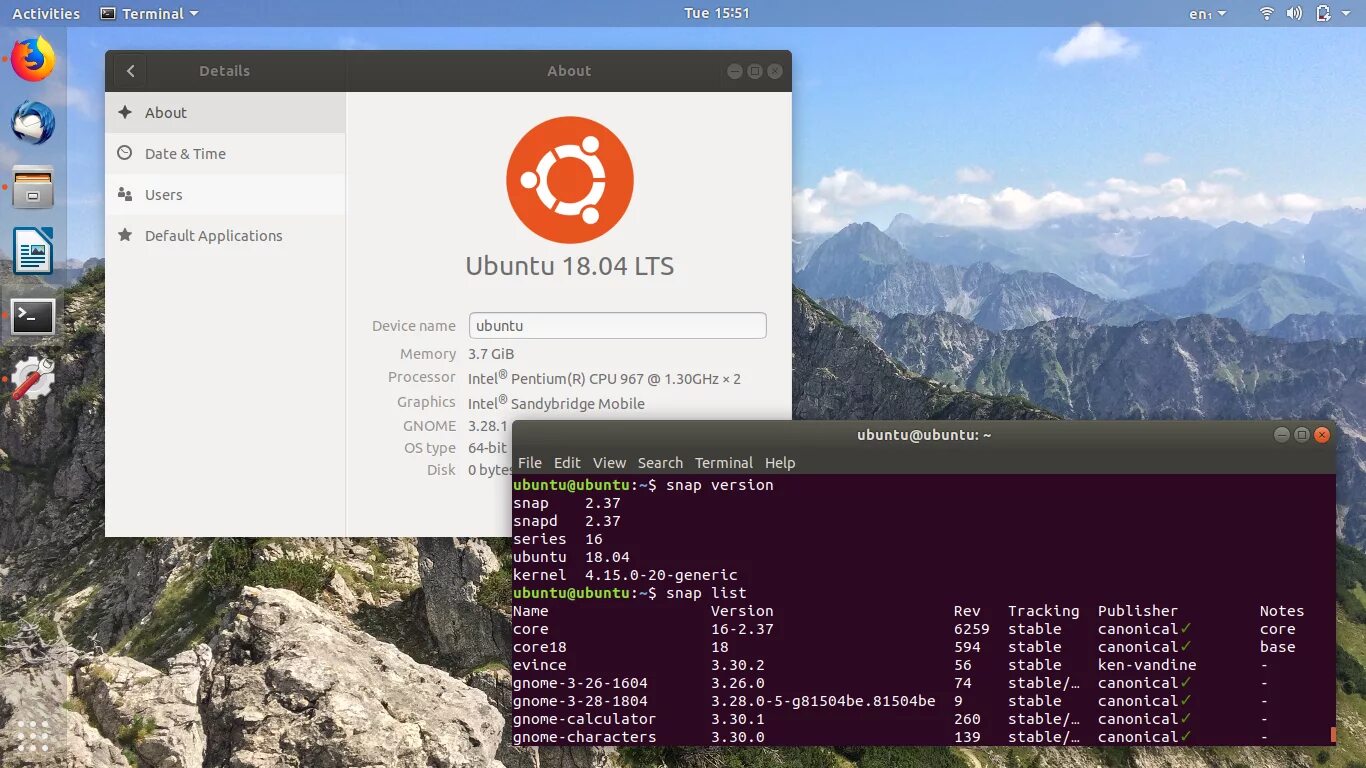Click the Device name field 'ubuntu'
Image resolution: width=1366 pixels, height=768 pixels.
[617, 325]
